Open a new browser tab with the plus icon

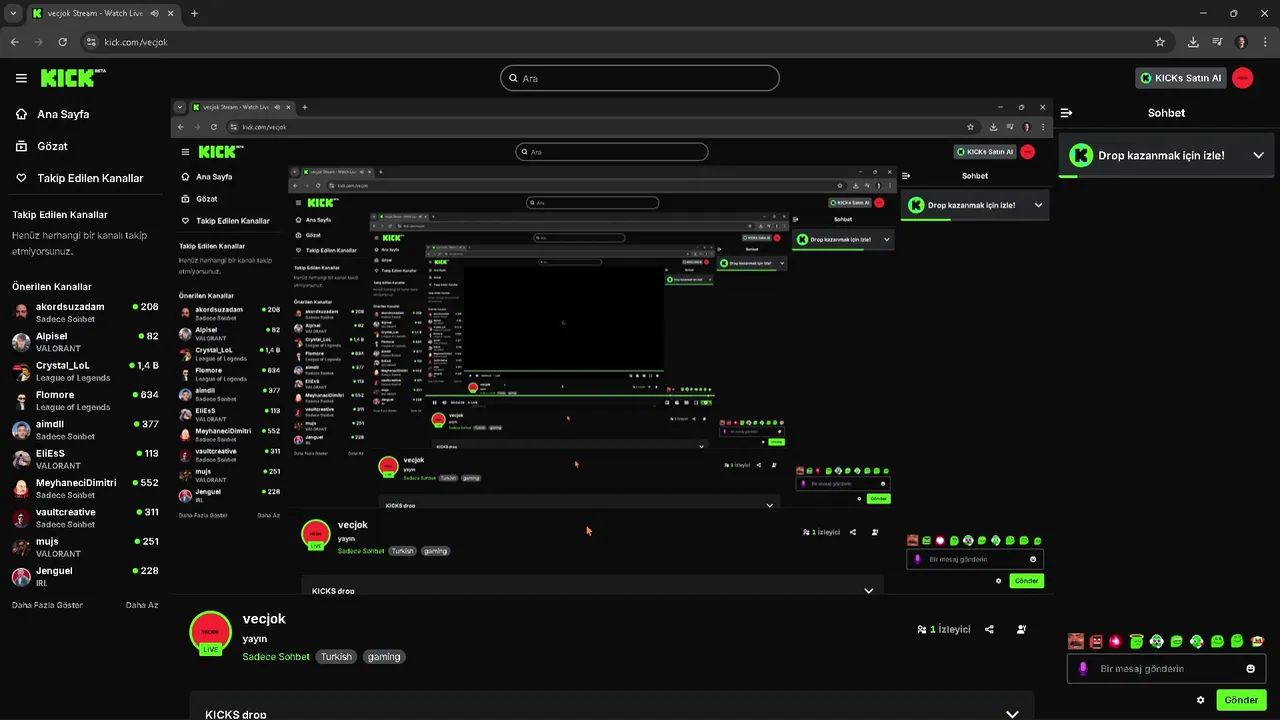click(194, 13)
